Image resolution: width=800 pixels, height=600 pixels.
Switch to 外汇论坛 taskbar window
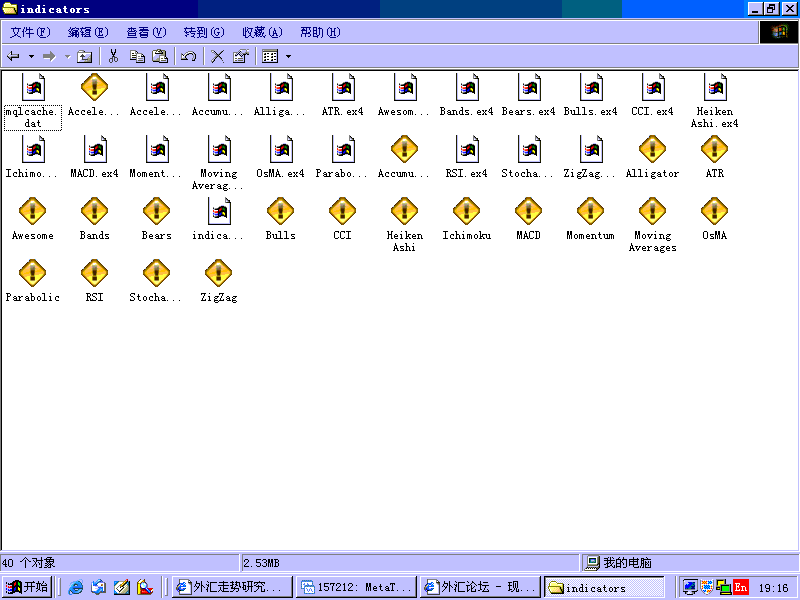[480, 587]
